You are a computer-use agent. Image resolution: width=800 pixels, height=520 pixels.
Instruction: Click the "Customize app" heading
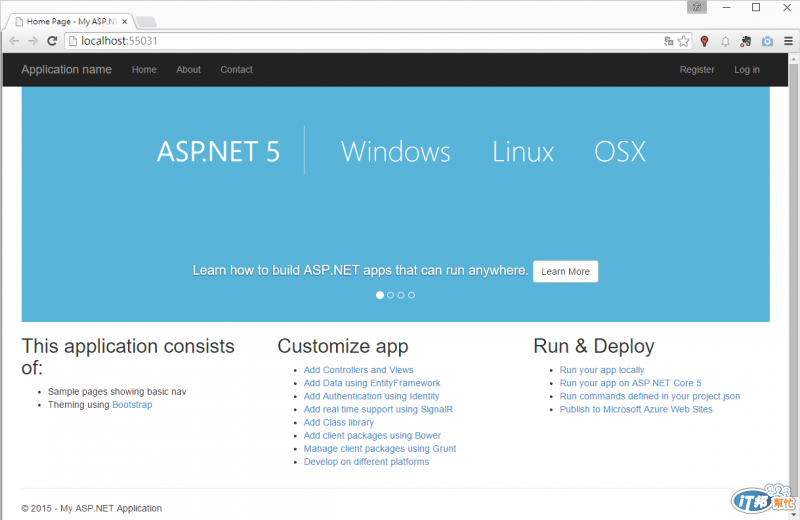coord(343,346)
